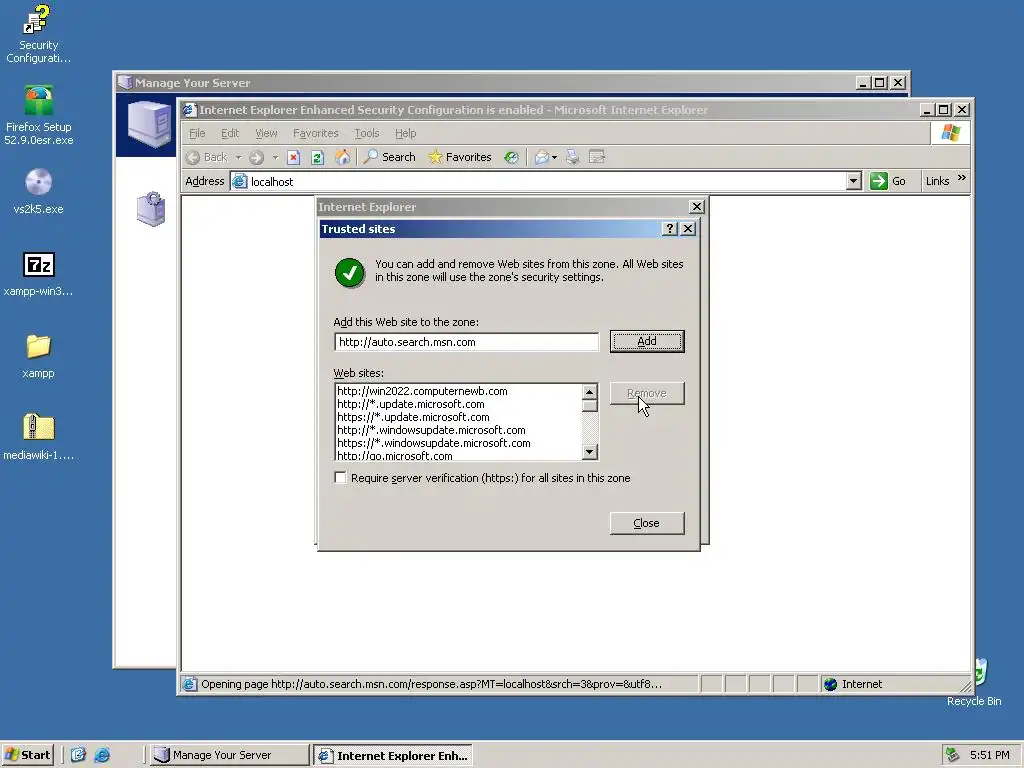This screenshot has height=768, width=1024.
Task: Close the Trusted sites dialog with X
Action: [688, 229]
